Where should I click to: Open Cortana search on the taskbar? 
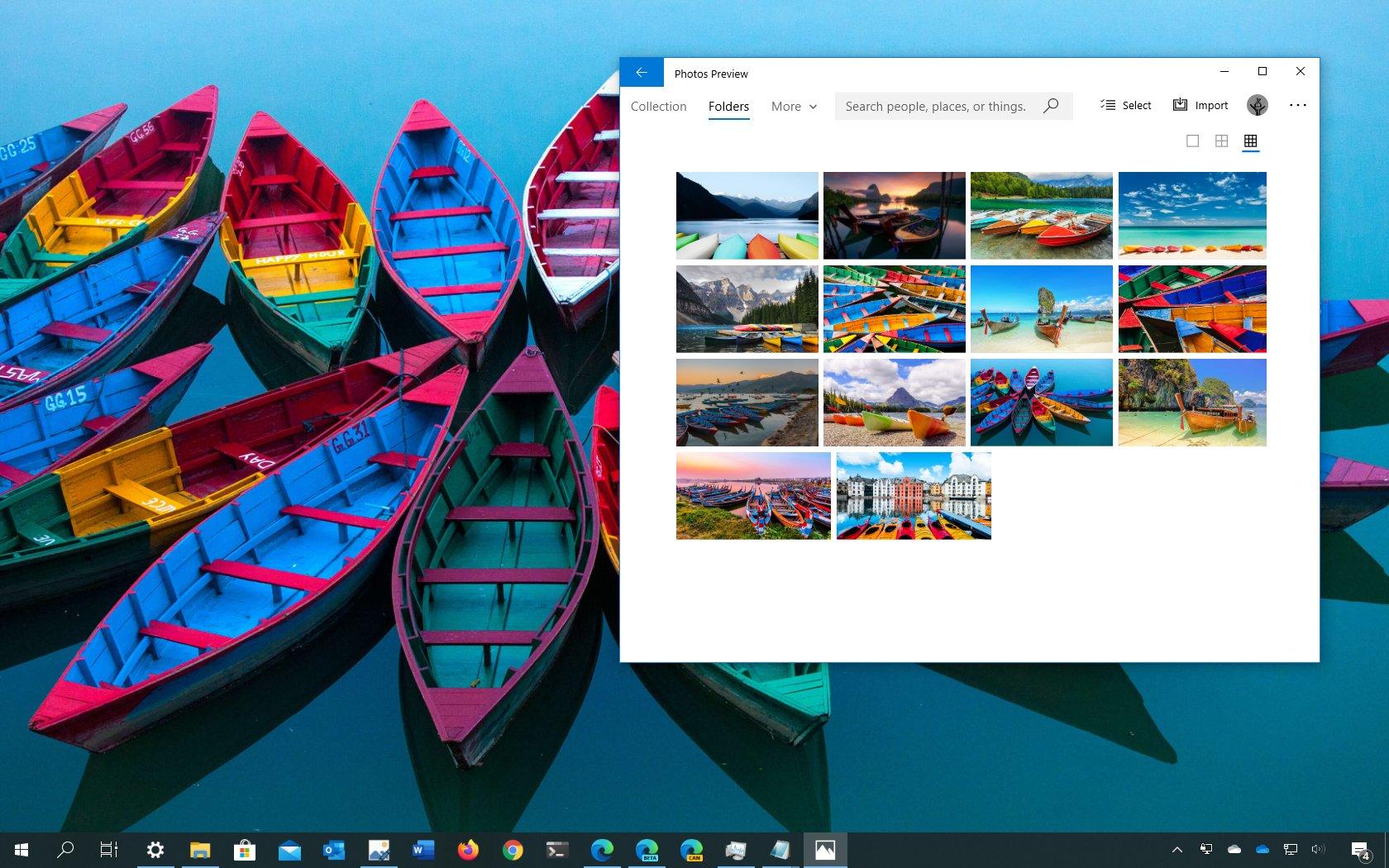65,849
